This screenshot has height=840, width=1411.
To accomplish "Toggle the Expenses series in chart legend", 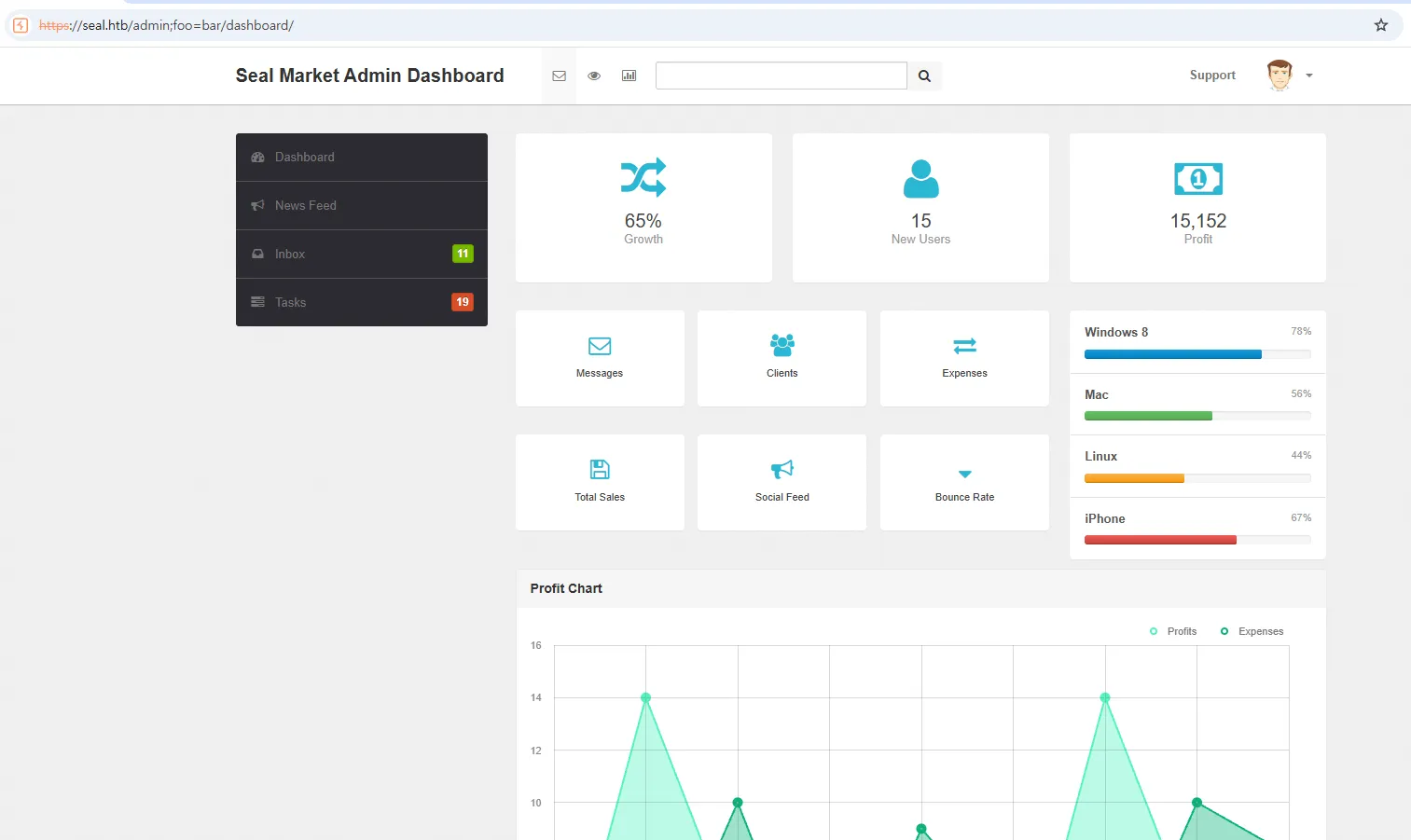I will tap(1252, 631).
